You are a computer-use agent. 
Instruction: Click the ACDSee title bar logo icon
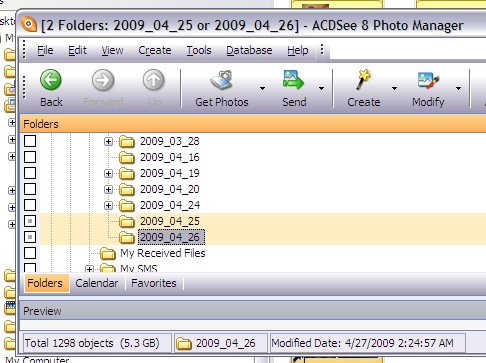point(29,24)
